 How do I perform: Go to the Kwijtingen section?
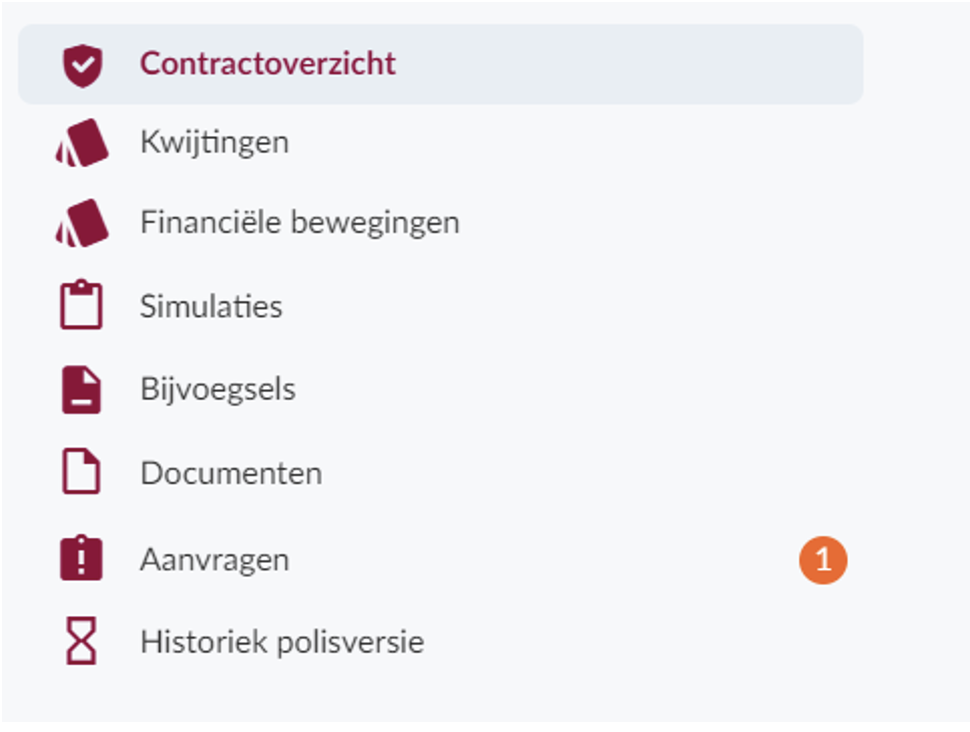[x=440, y=143]
